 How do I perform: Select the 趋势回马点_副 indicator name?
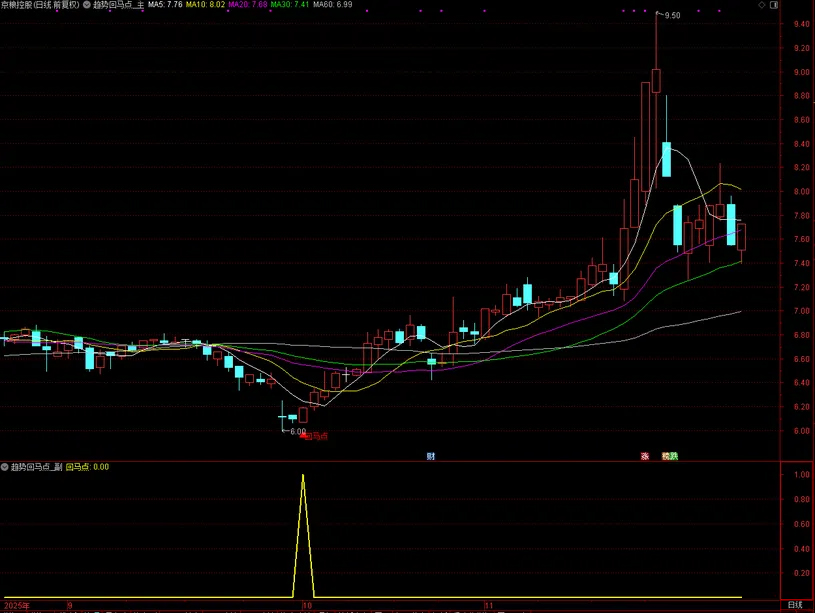[x=36, y=466]
